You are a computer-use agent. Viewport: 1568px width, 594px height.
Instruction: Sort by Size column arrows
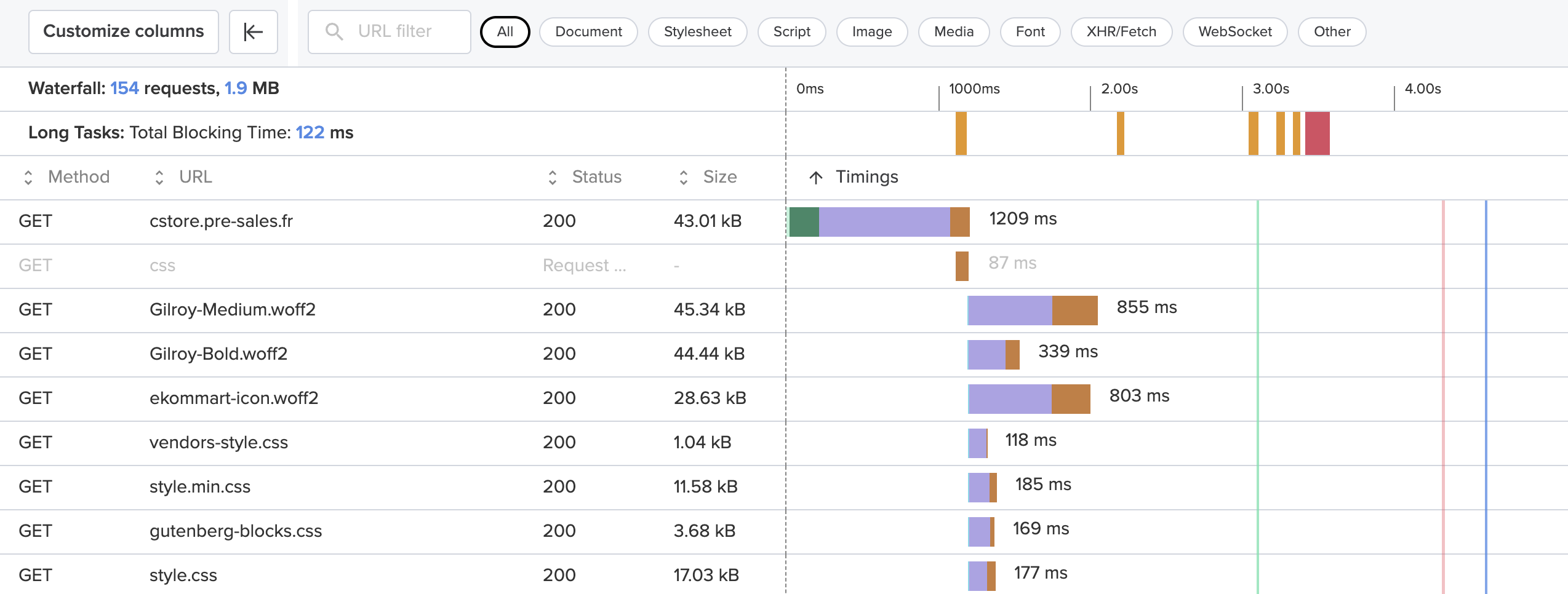point(684,178)
